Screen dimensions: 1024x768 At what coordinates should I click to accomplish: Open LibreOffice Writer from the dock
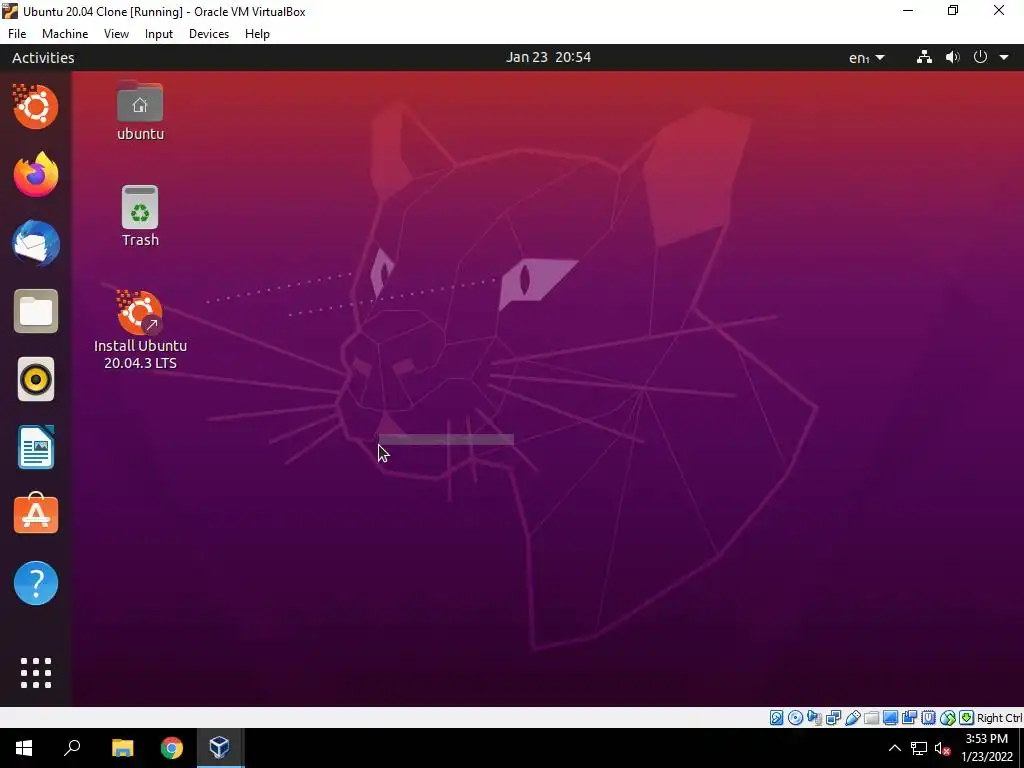[x=36, y=447]
